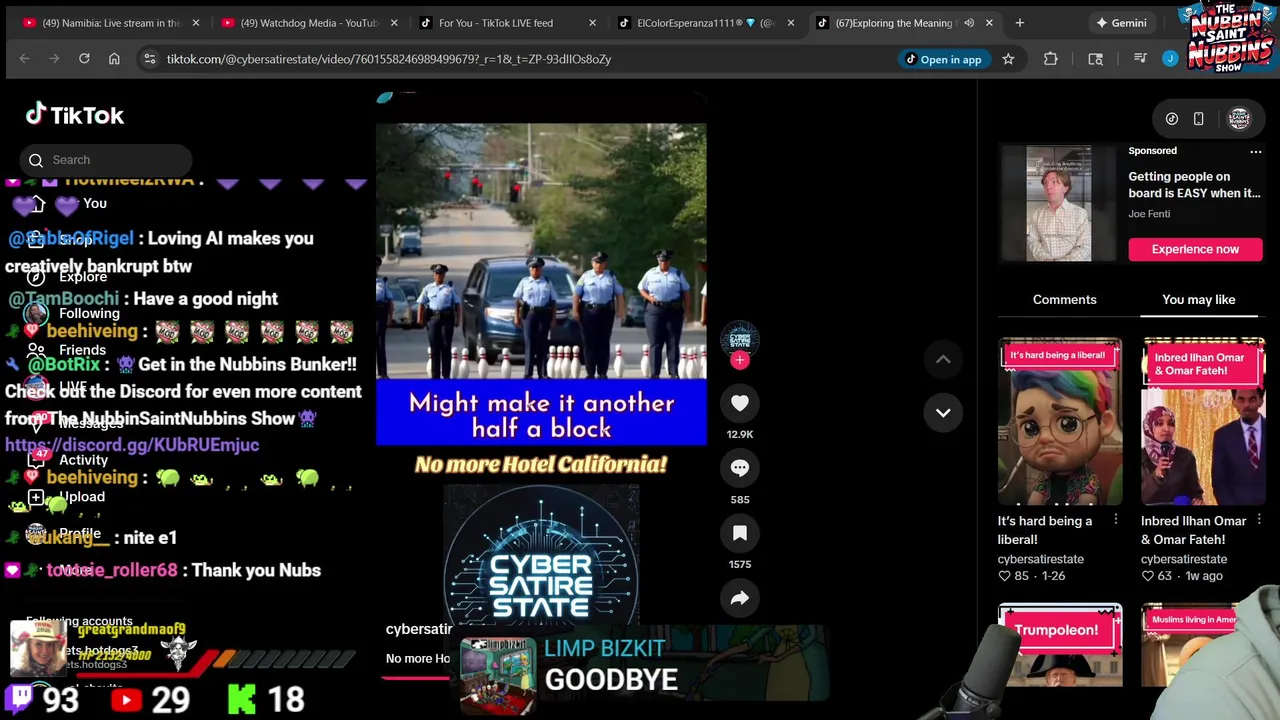This screenshot has height=720, width=1280.
Task: Reload the browser page
Action: (x=84, y=59)
